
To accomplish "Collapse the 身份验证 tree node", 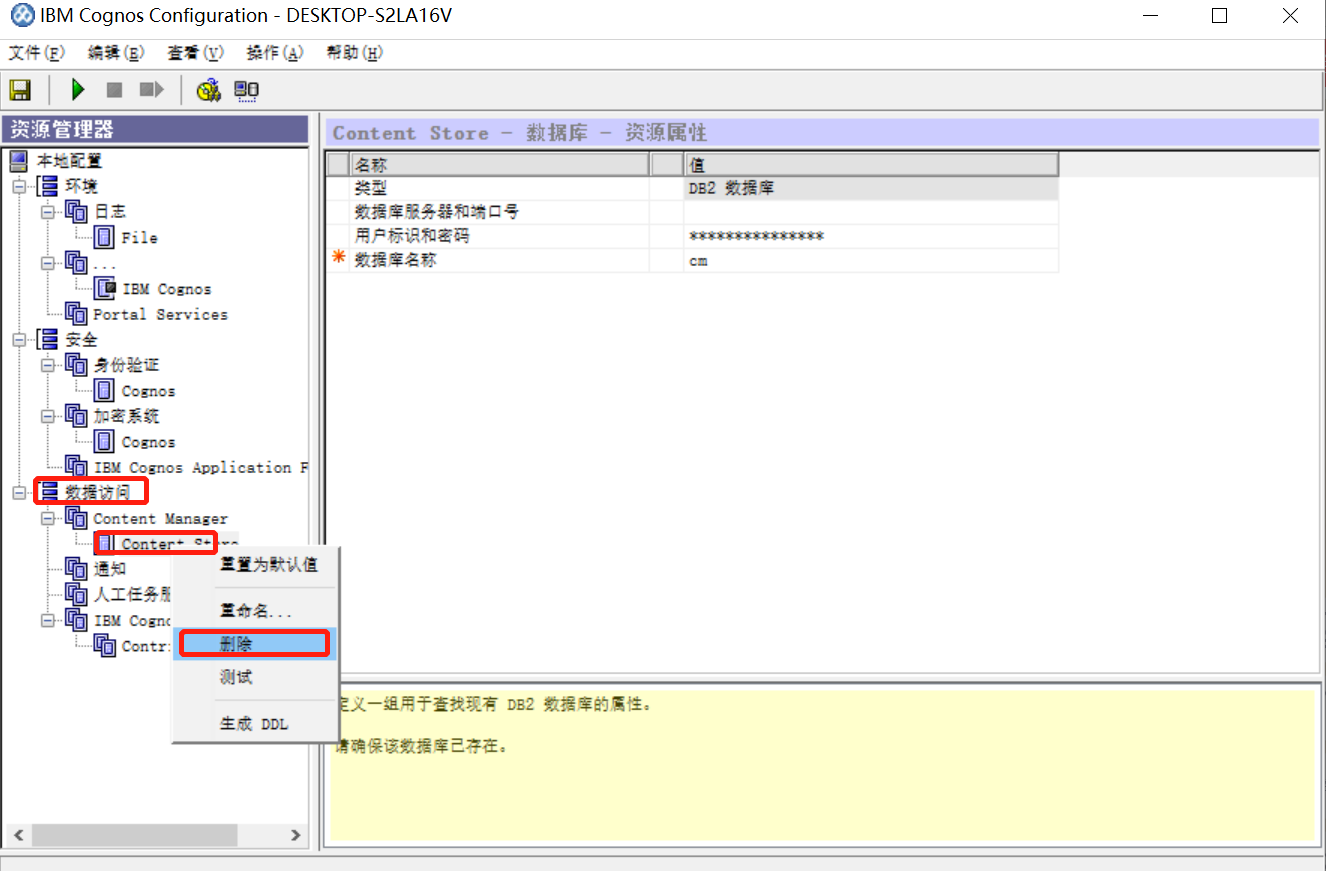I will (x=47, y=365).
